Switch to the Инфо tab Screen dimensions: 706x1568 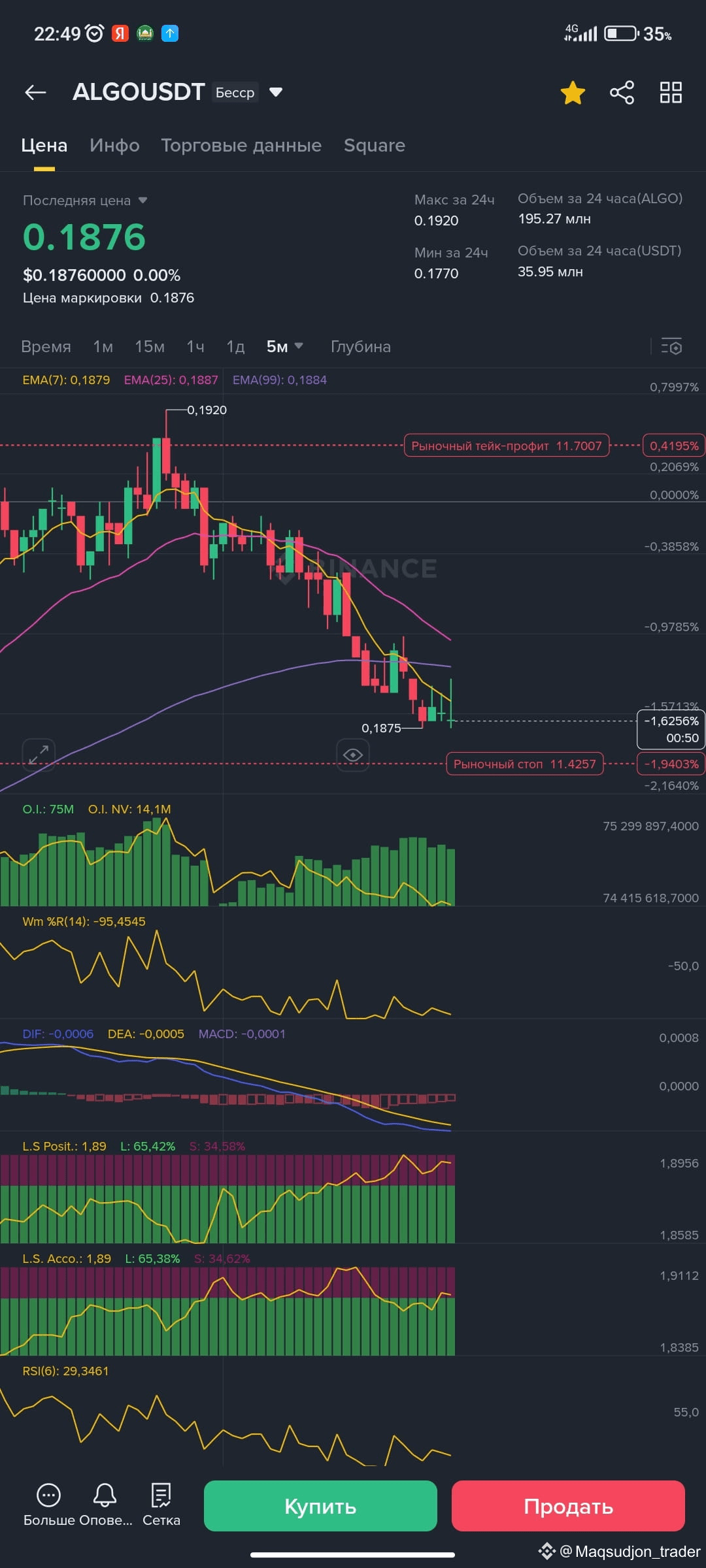114,145
